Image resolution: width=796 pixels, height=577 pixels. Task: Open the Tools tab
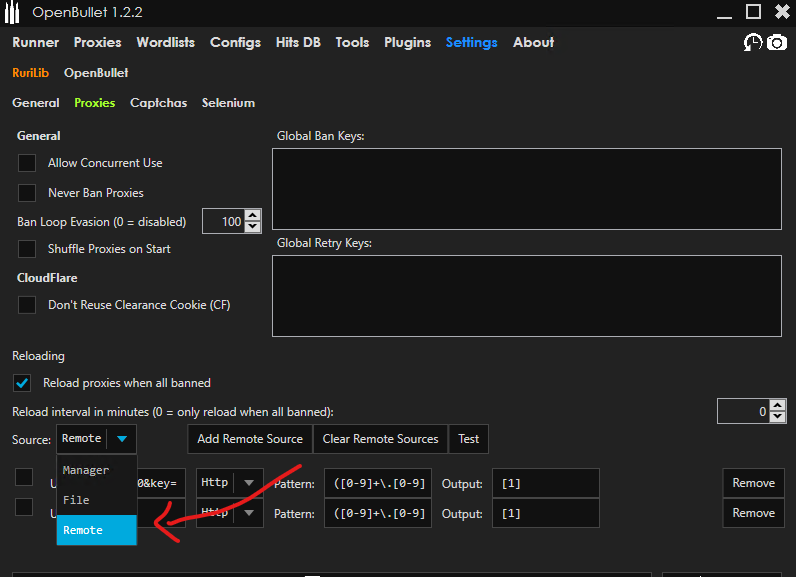(352, 43)
